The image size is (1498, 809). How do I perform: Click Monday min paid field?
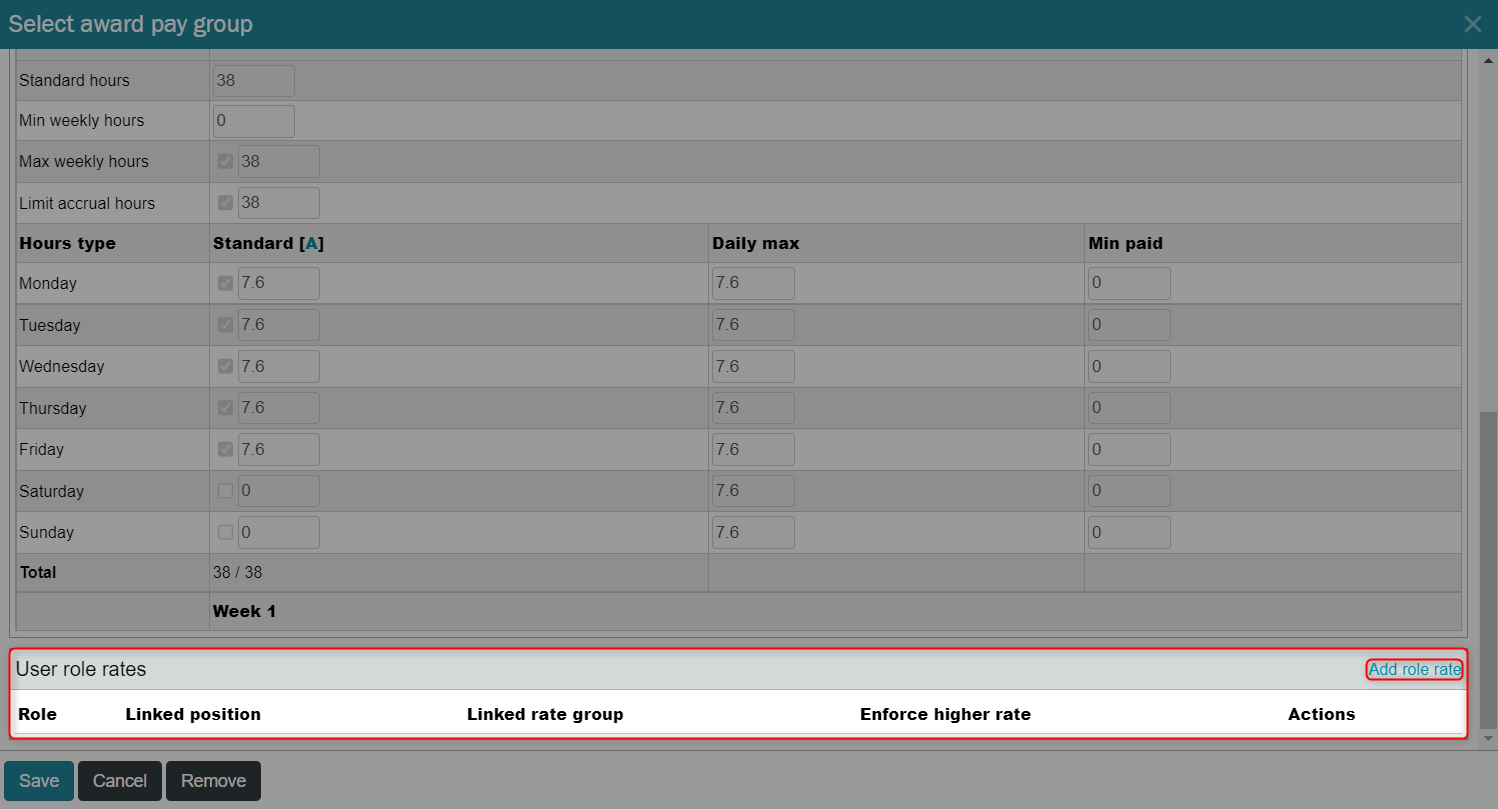(1129, 284)
